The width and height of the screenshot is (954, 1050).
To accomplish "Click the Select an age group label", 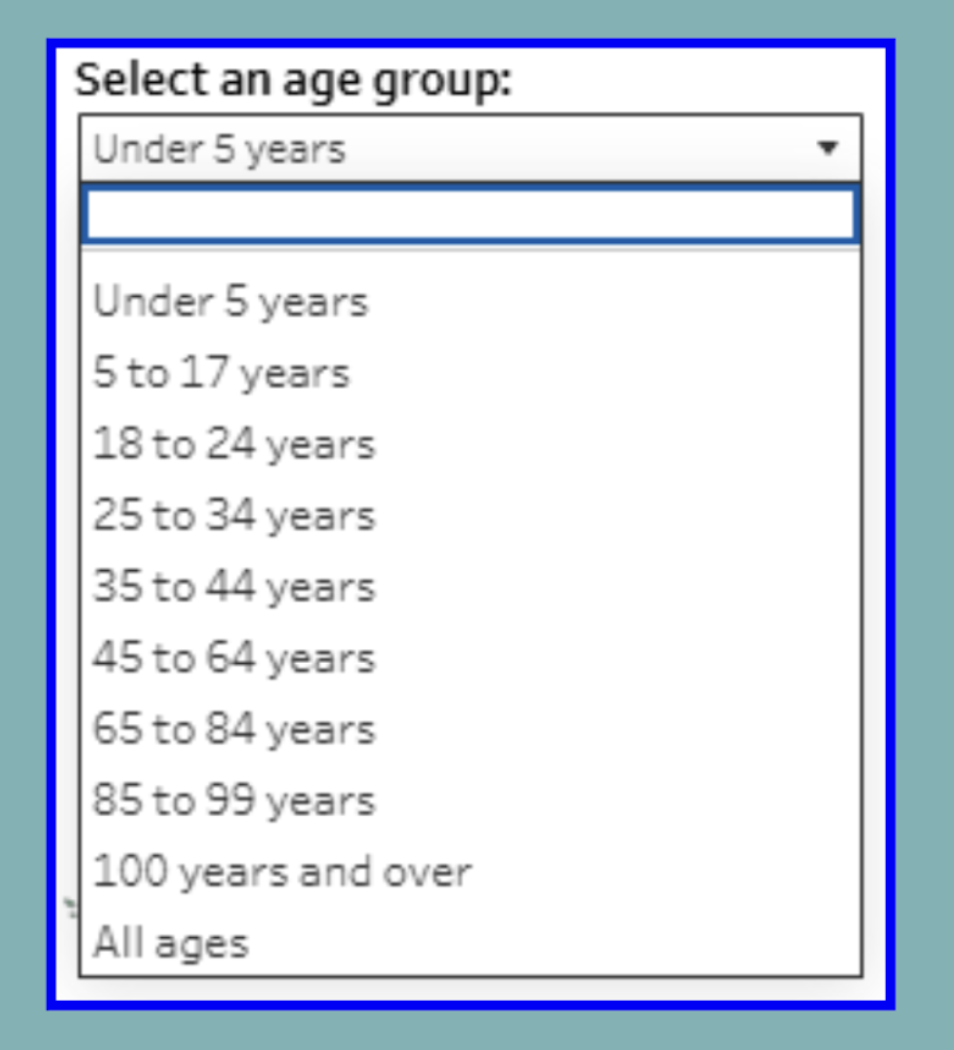I will (x=293, y=80).
